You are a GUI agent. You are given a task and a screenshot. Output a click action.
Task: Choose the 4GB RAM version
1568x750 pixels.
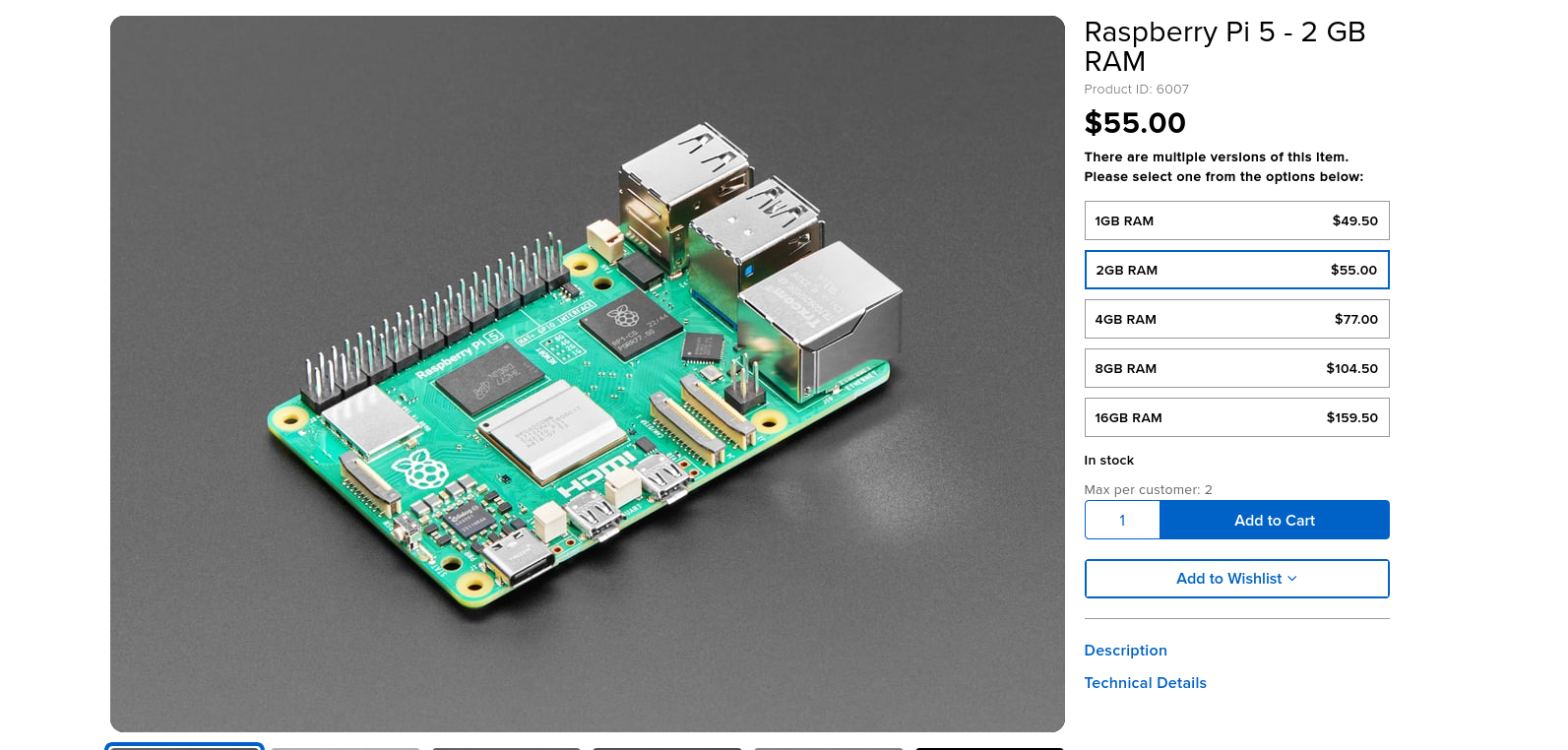(x=1236, y=319)
